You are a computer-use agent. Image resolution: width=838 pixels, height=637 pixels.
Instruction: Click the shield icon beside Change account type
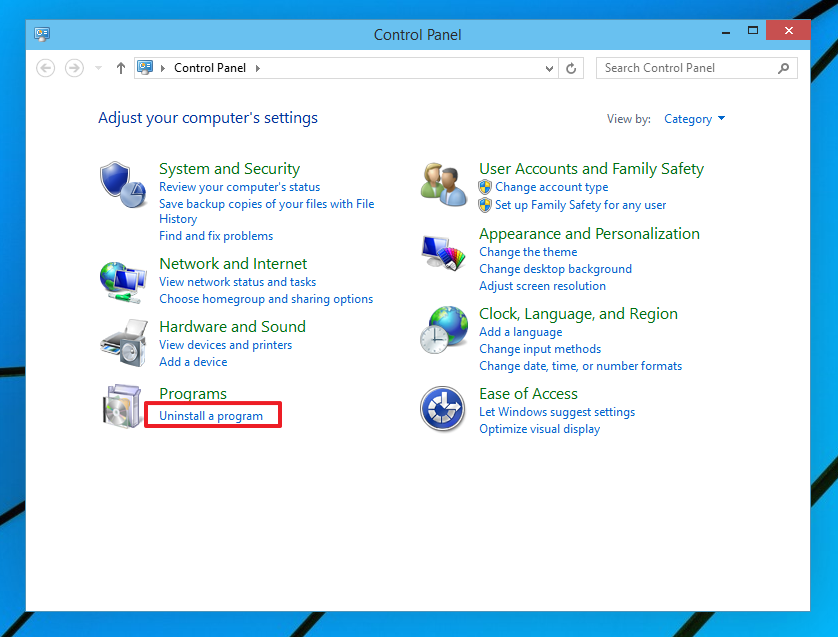485,187
